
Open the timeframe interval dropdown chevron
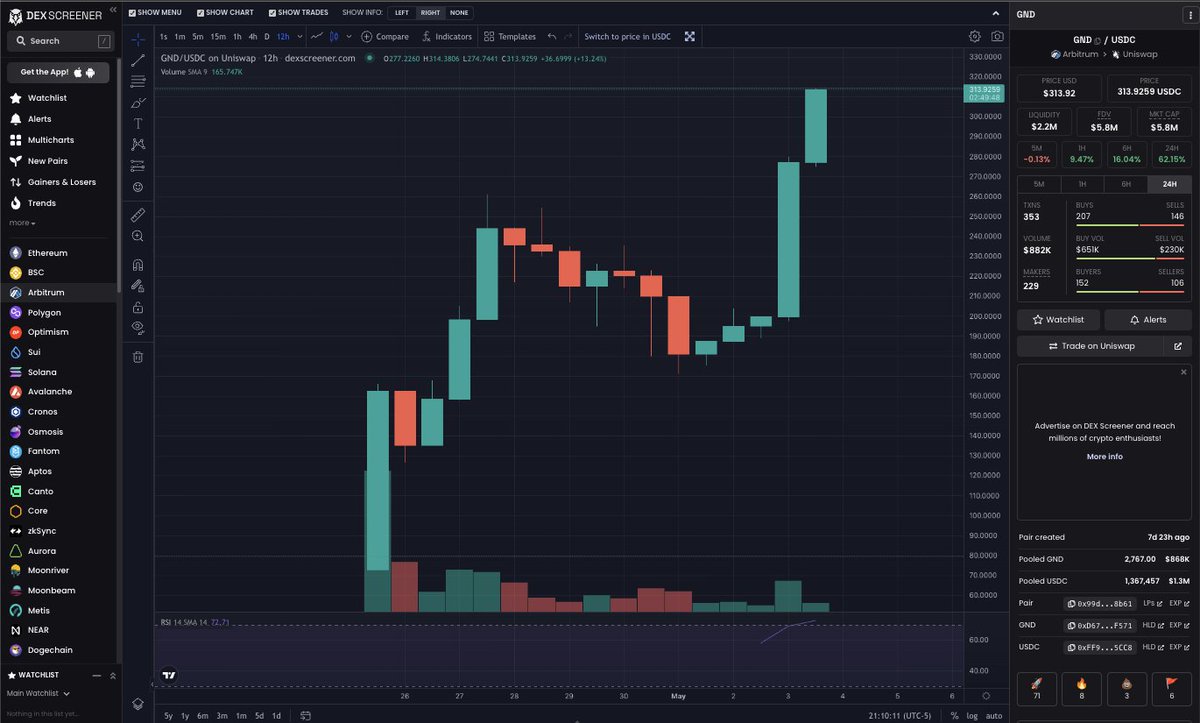coord(300,37)
